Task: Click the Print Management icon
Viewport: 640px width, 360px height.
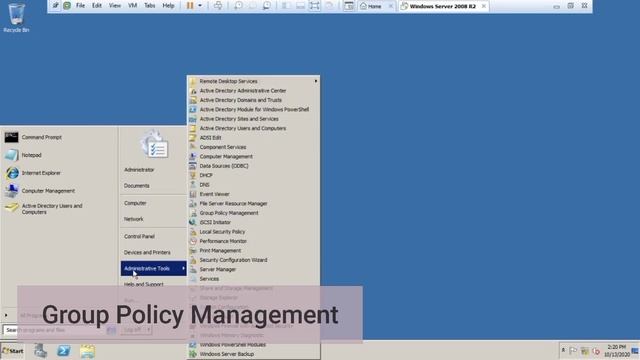Action: pos(193,251)
